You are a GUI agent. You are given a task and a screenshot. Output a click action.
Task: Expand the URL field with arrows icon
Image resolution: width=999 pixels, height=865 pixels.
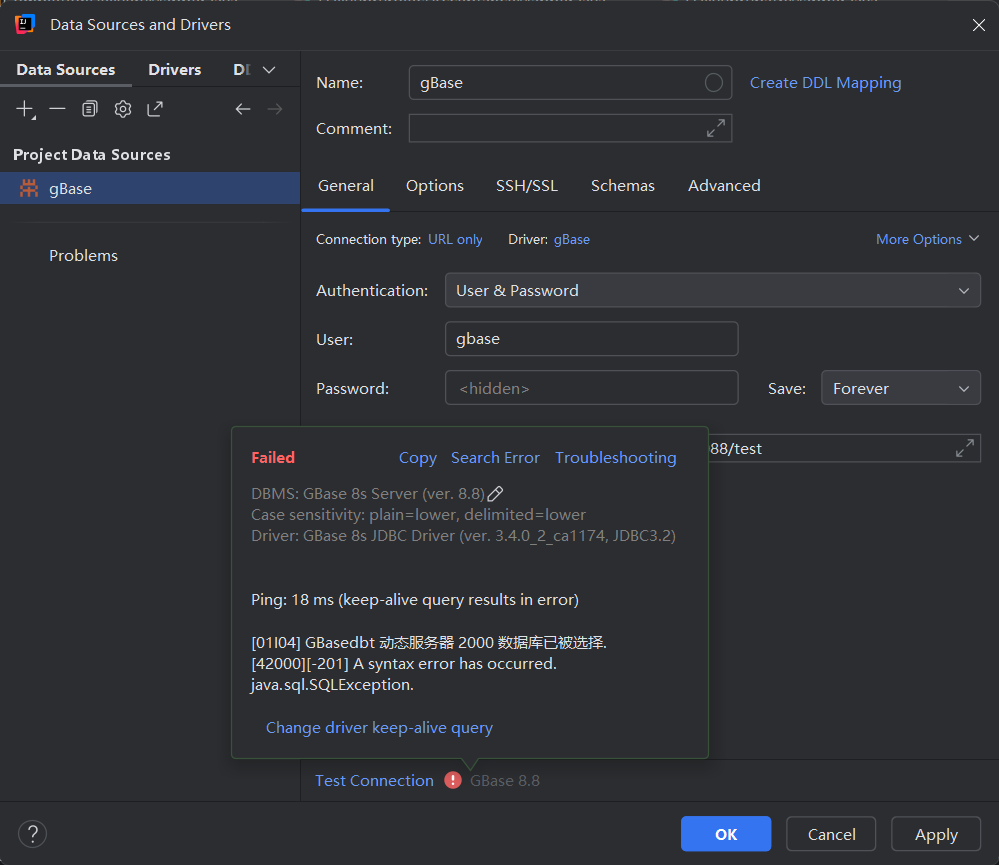click(x=965, y=448)
